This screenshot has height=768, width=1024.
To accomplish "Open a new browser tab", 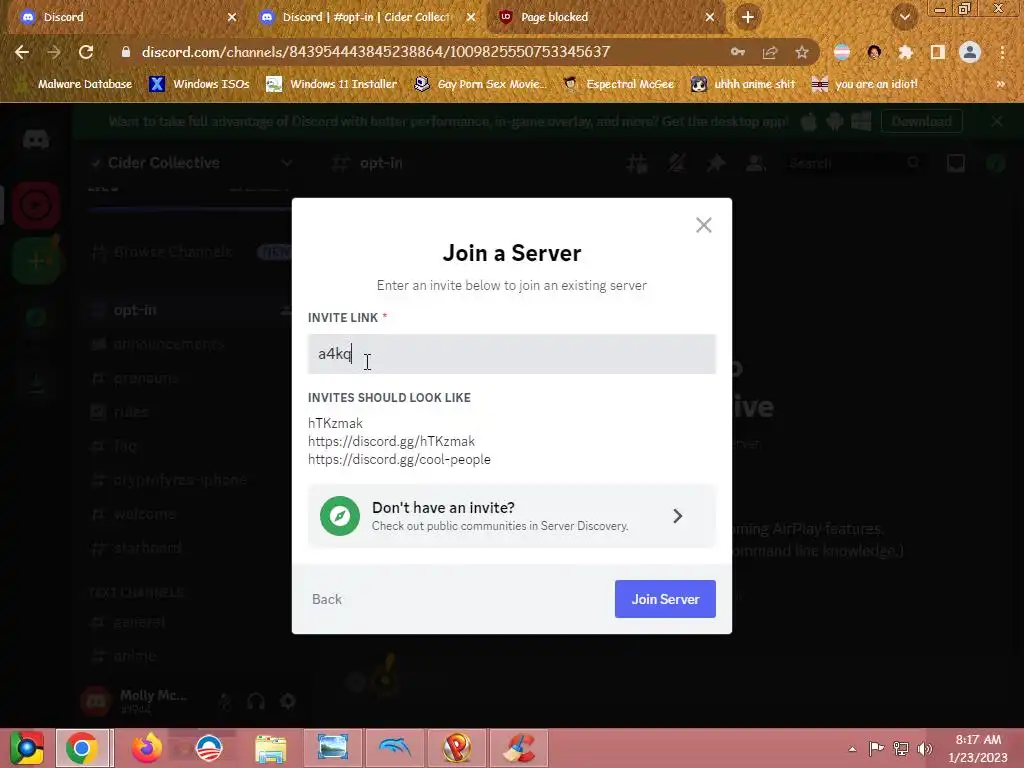I will (x=748, y=17).
